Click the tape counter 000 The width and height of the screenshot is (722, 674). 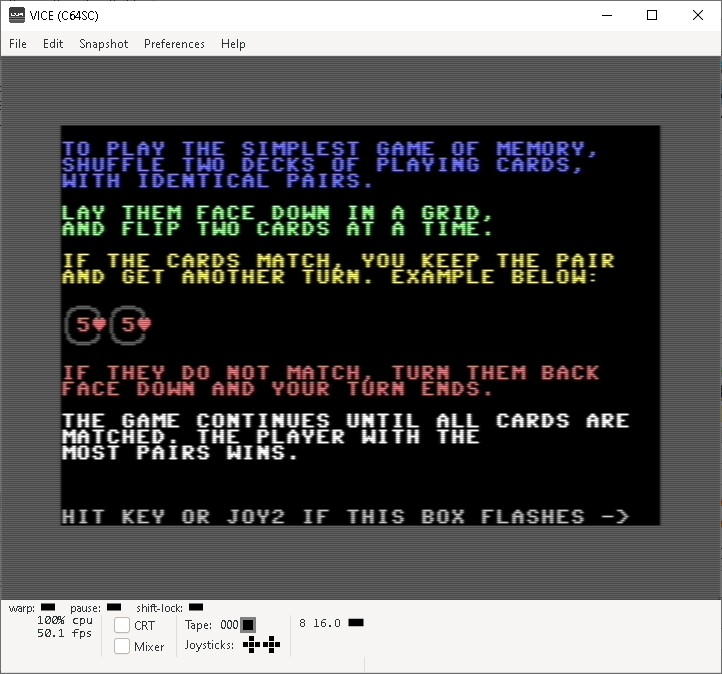tap(229, 625)
